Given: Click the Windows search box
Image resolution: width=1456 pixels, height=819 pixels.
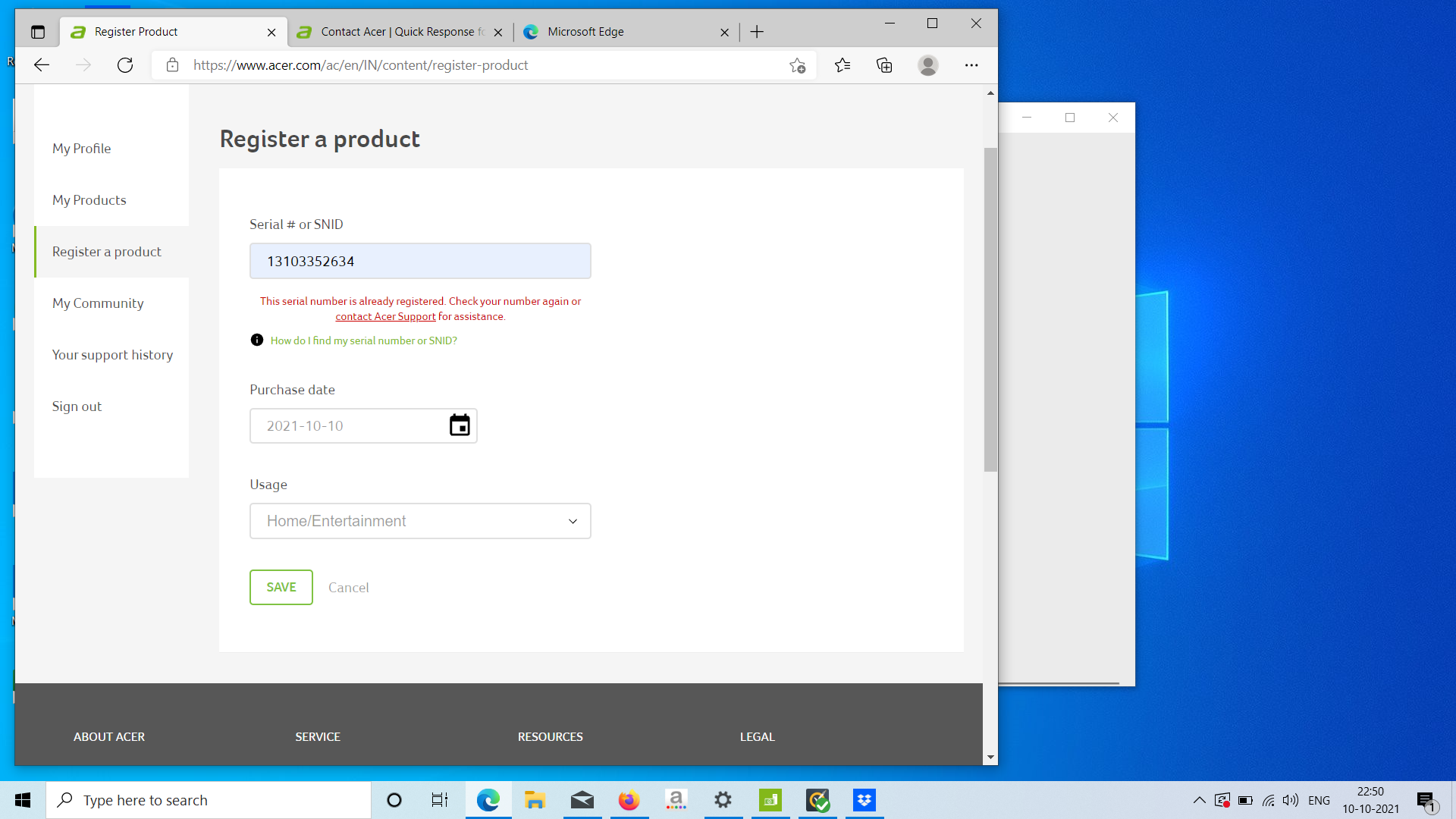Looking at the screenshot, I should (x=209, y=800).
